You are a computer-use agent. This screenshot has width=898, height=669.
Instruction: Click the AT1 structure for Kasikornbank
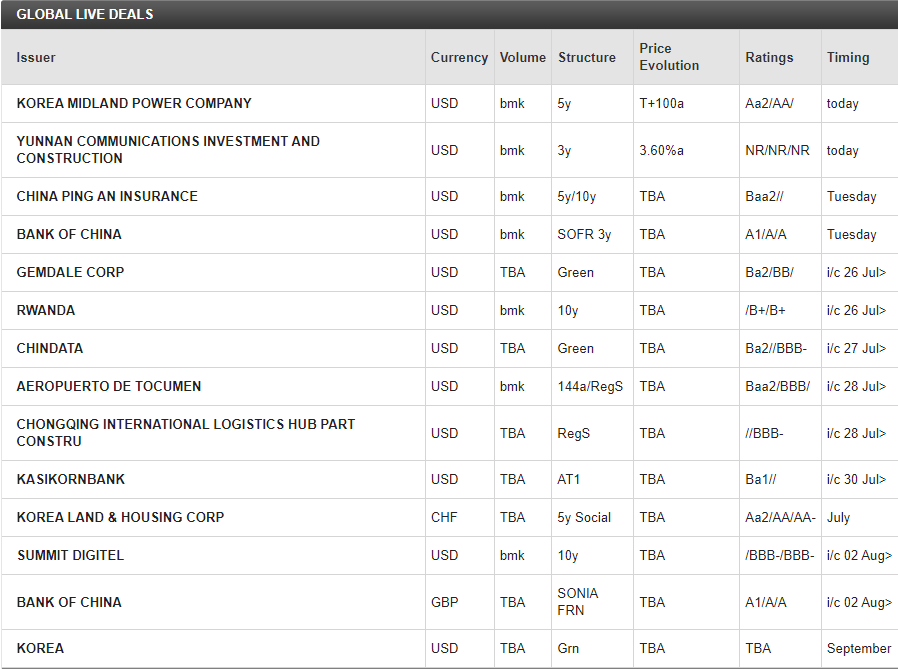point(568,479)
